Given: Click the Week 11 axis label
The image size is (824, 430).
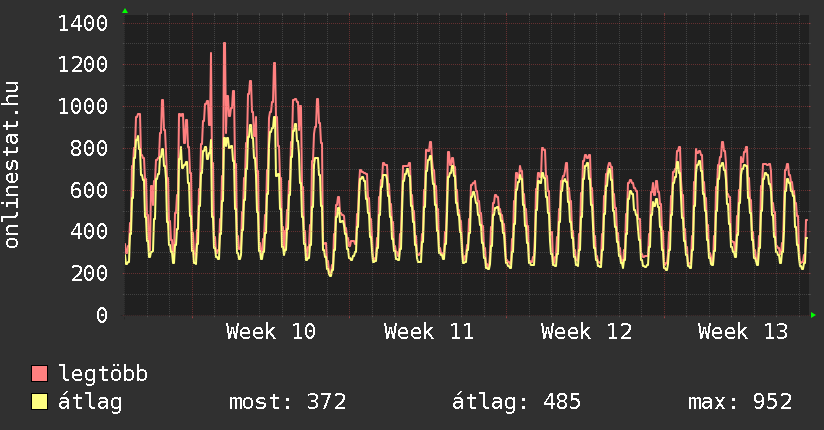Looking at the screenshot, I should (428, 332).
